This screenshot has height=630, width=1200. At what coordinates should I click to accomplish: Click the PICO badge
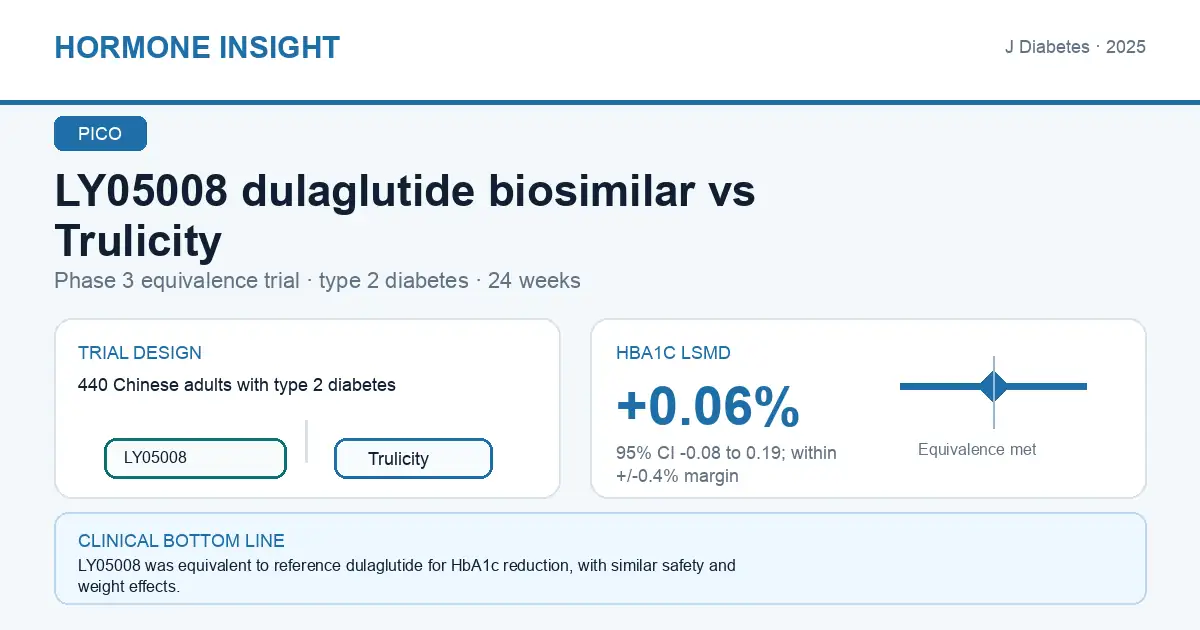100,134
